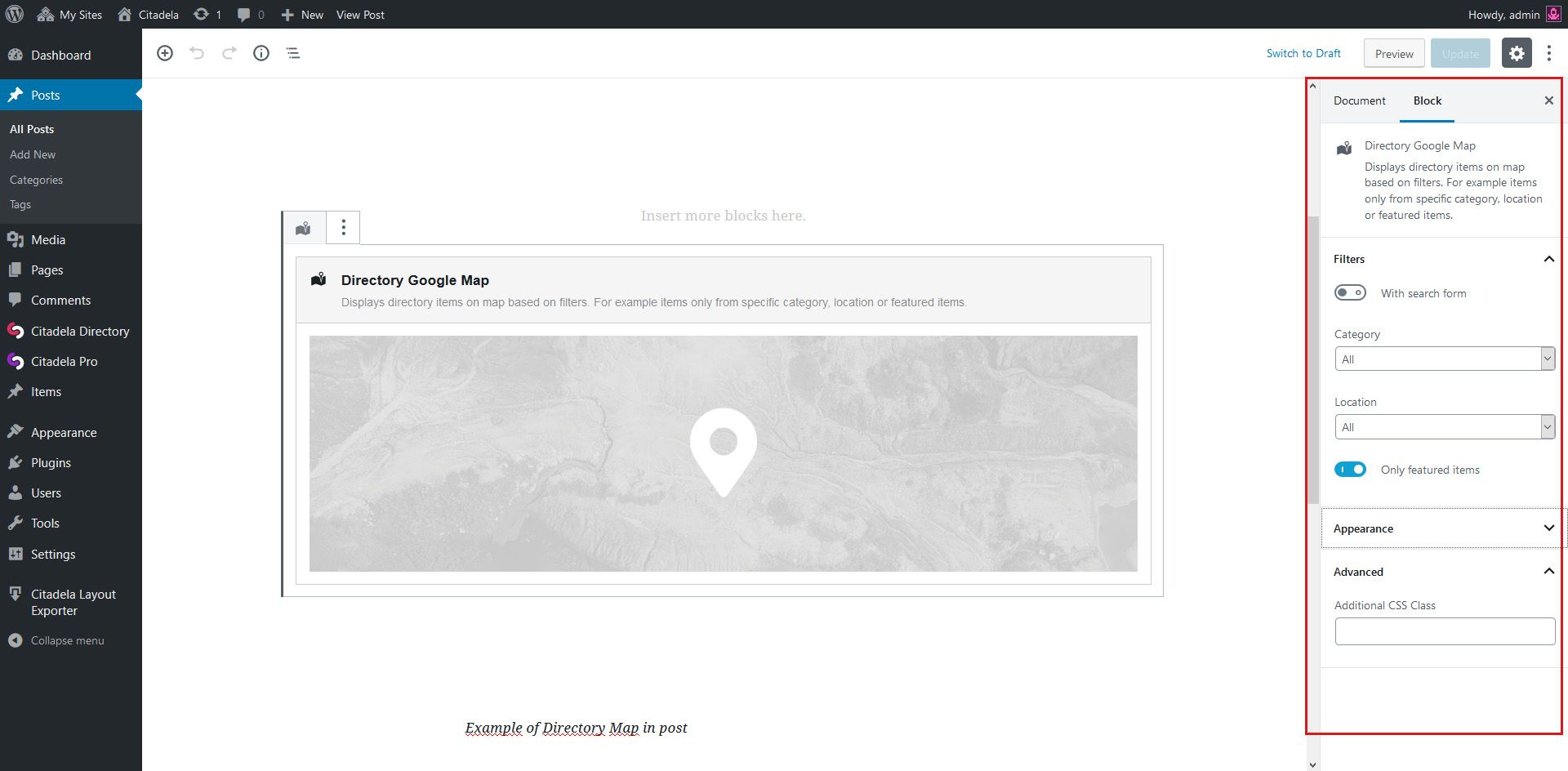Click the Preview button

[1394, 54]
